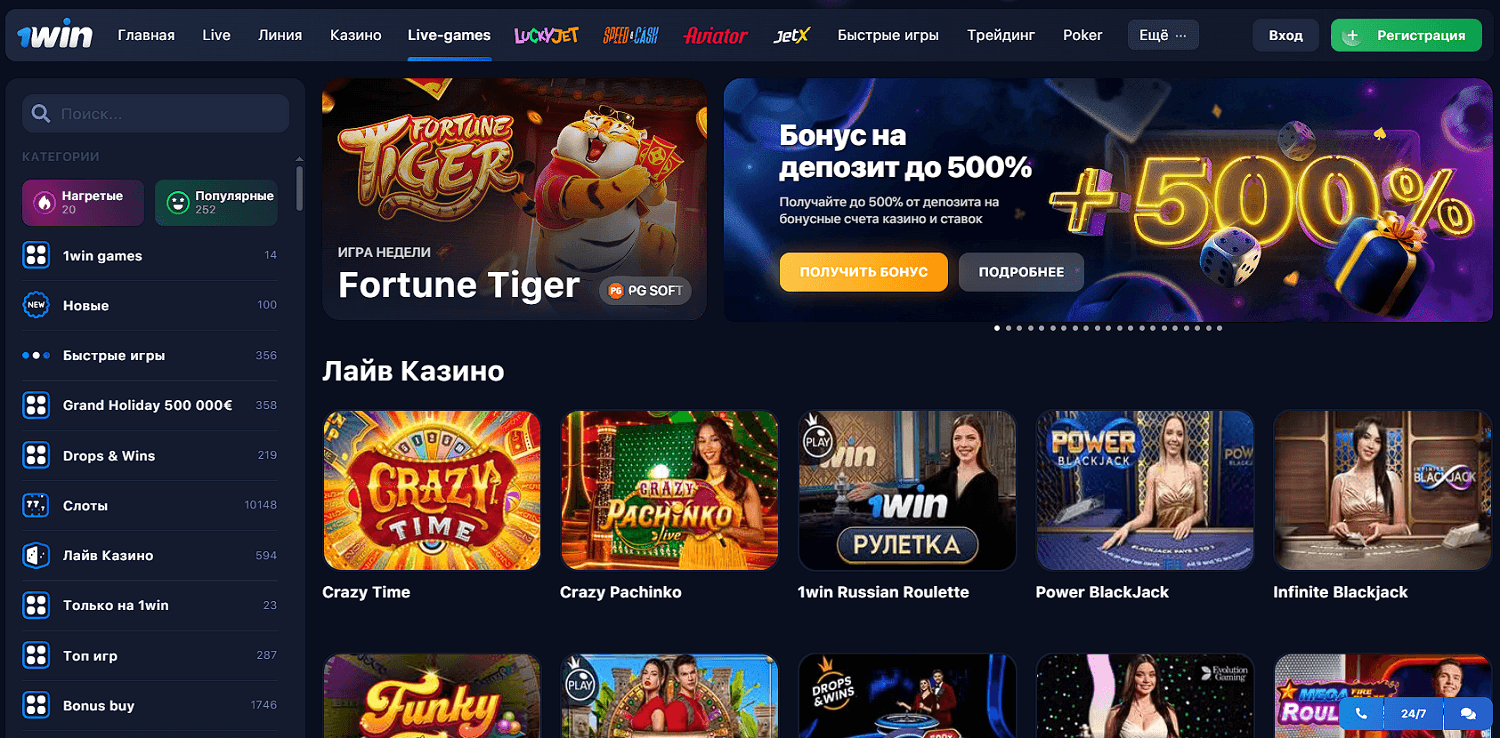Switch to the Казино tab

356,35
